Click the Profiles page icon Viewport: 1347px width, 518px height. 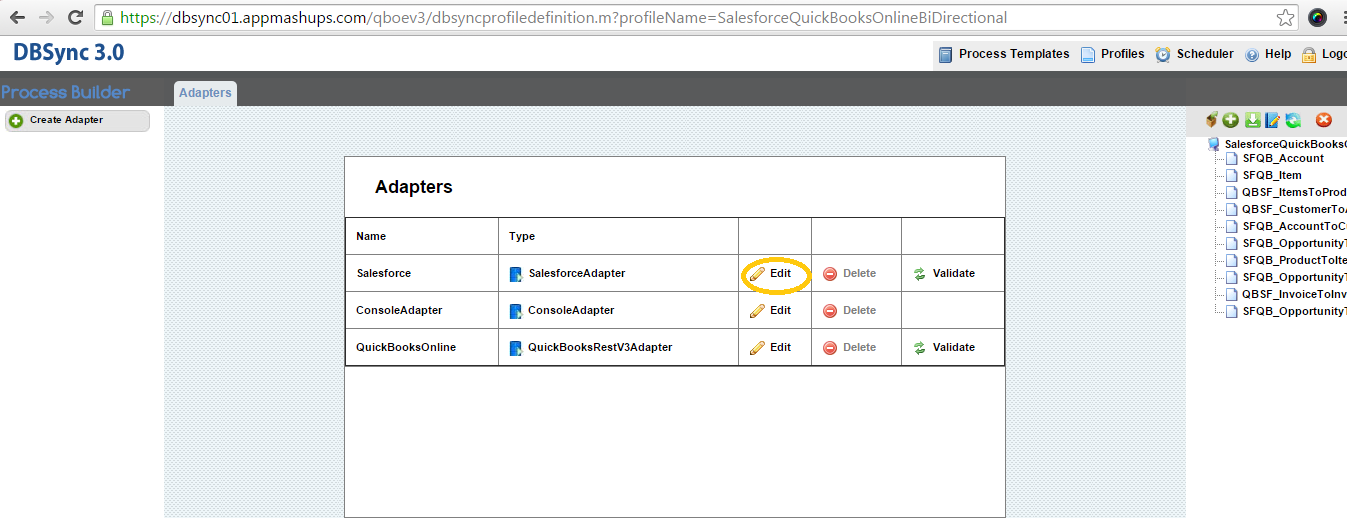point(1088,55)
